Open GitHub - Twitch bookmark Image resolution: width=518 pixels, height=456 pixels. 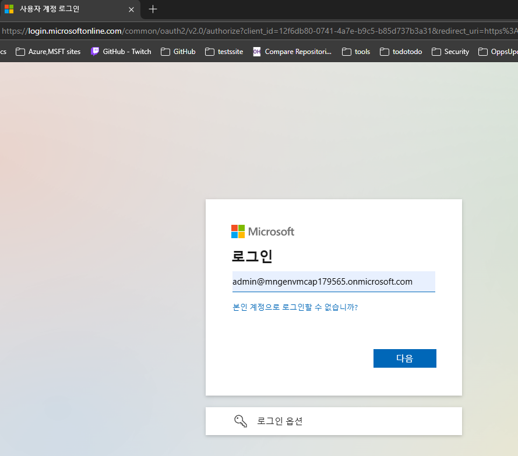point(121,52)
